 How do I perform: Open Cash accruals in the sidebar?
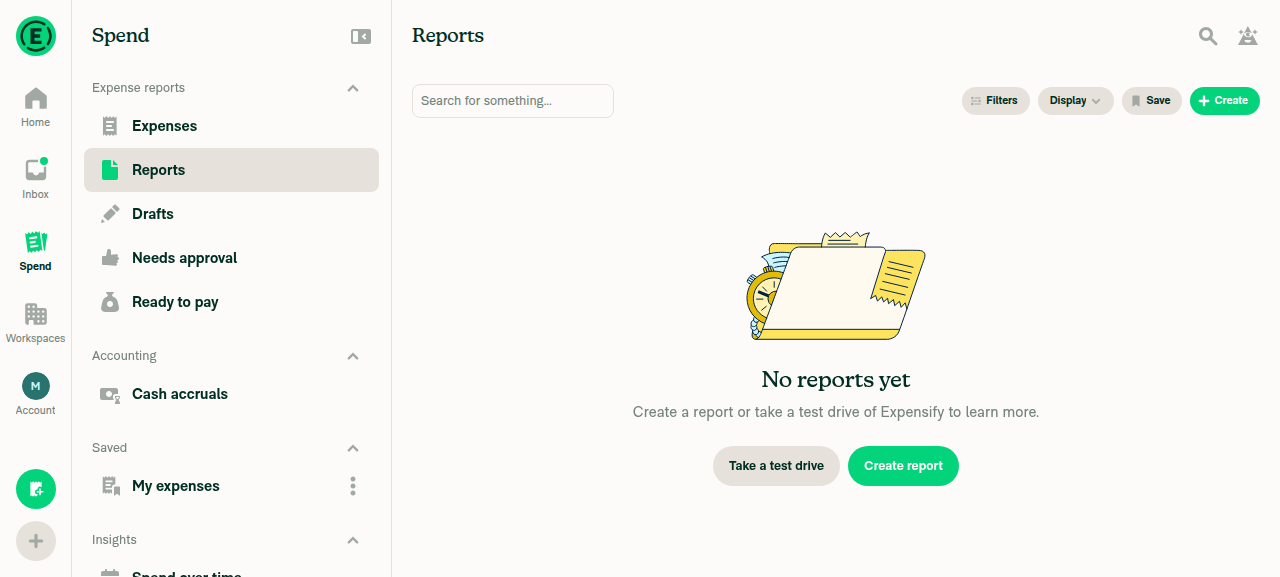(x=231, y=394)
